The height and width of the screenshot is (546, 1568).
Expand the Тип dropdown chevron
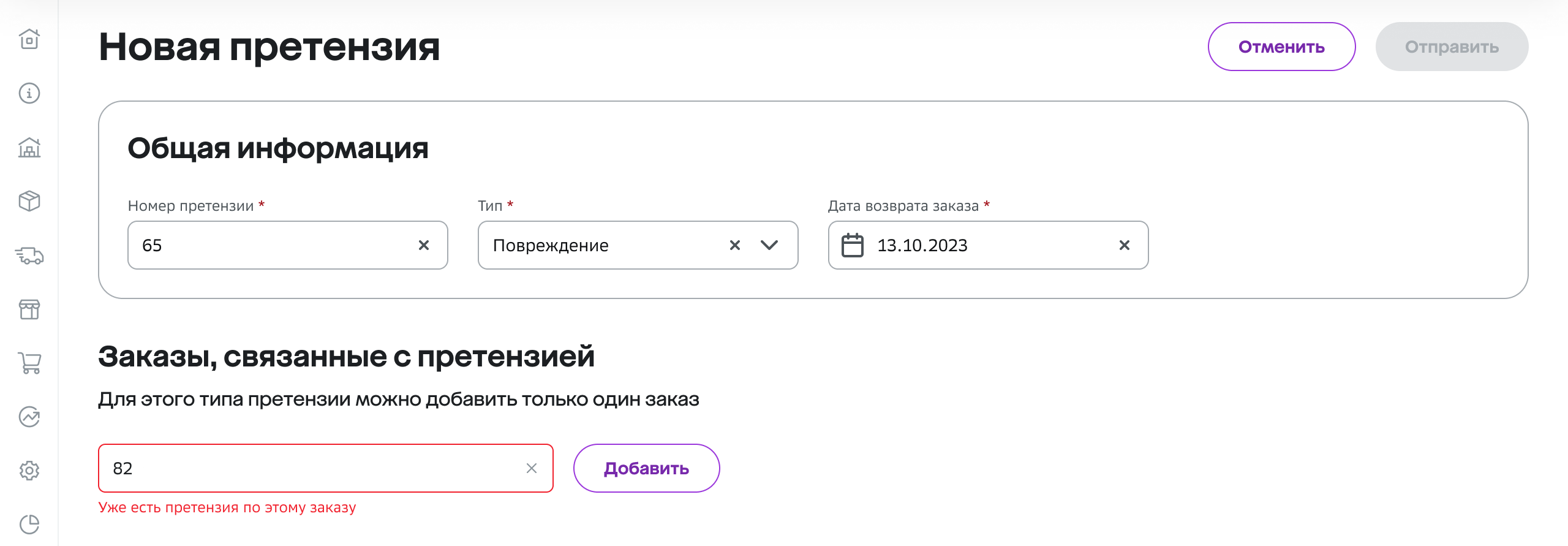tap(769, 245)
